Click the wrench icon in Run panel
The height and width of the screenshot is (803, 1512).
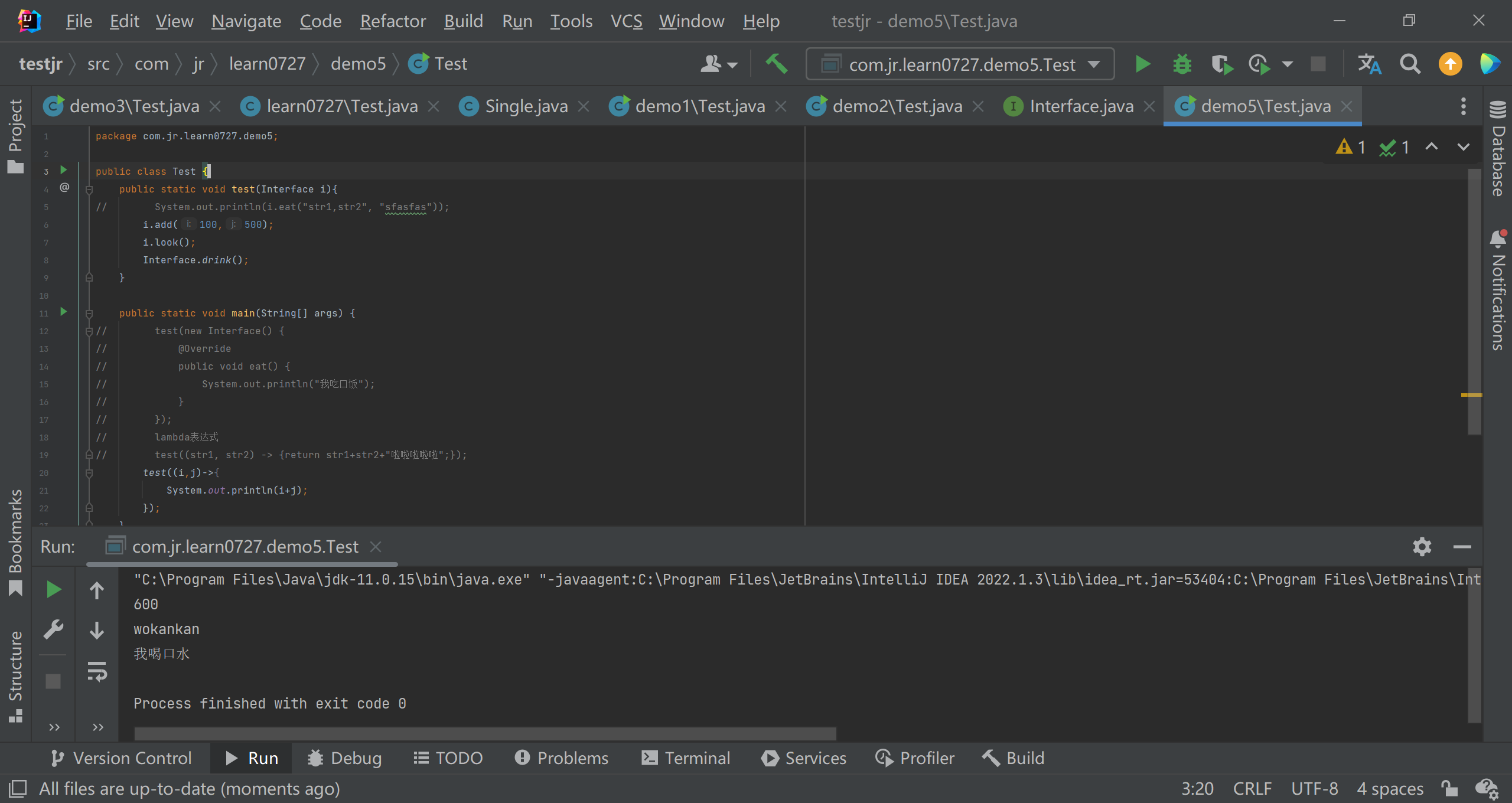click(53, 629)
